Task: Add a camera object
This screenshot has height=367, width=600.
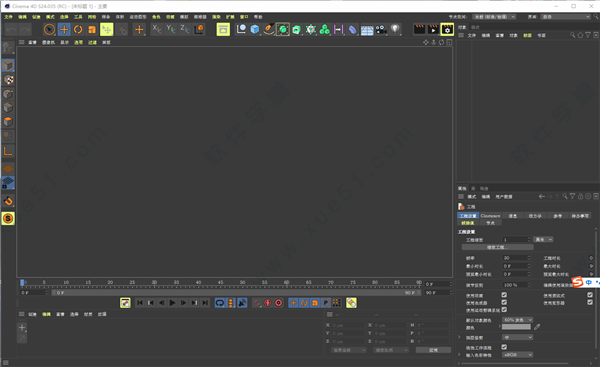Action: pos(381,29)
